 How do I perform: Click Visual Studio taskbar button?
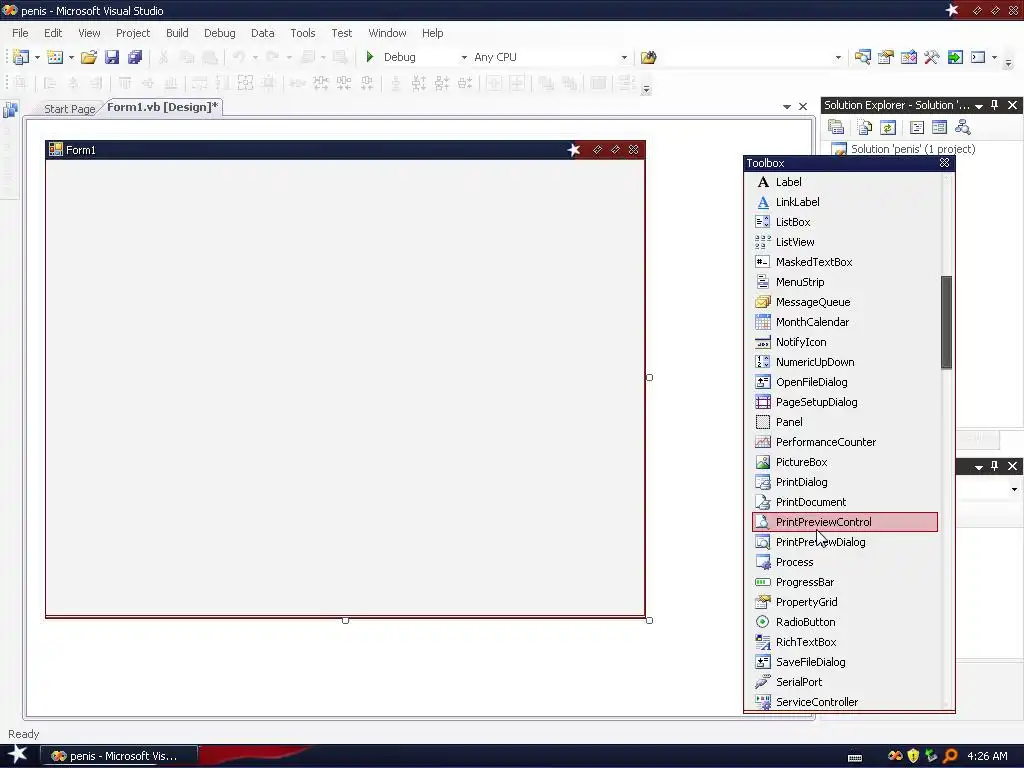click(119, 756)
